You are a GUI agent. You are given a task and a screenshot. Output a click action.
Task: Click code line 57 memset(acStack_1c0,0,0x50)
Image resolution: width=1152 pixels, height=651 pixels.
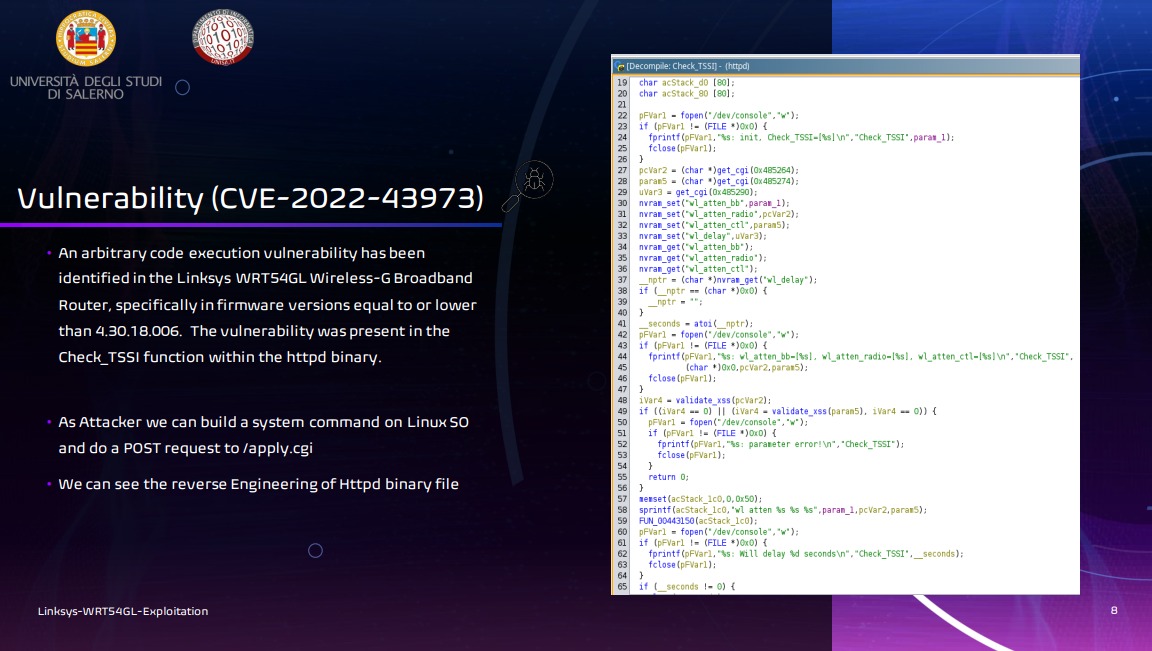pyautogui.click(x=700, y=499)
